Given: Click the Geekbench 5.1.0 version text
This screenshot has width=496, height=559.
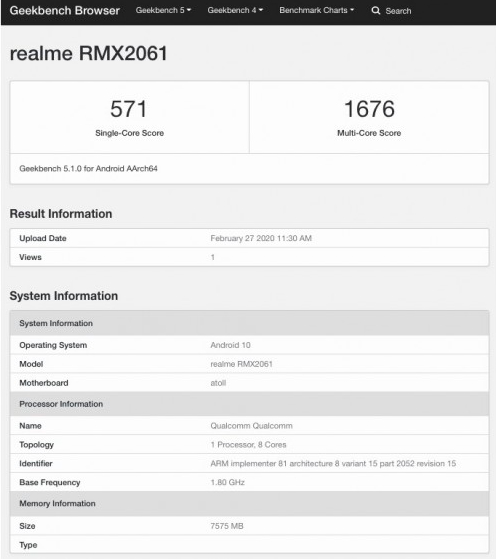Looking at the screenshot, I should tap(88, 169).
